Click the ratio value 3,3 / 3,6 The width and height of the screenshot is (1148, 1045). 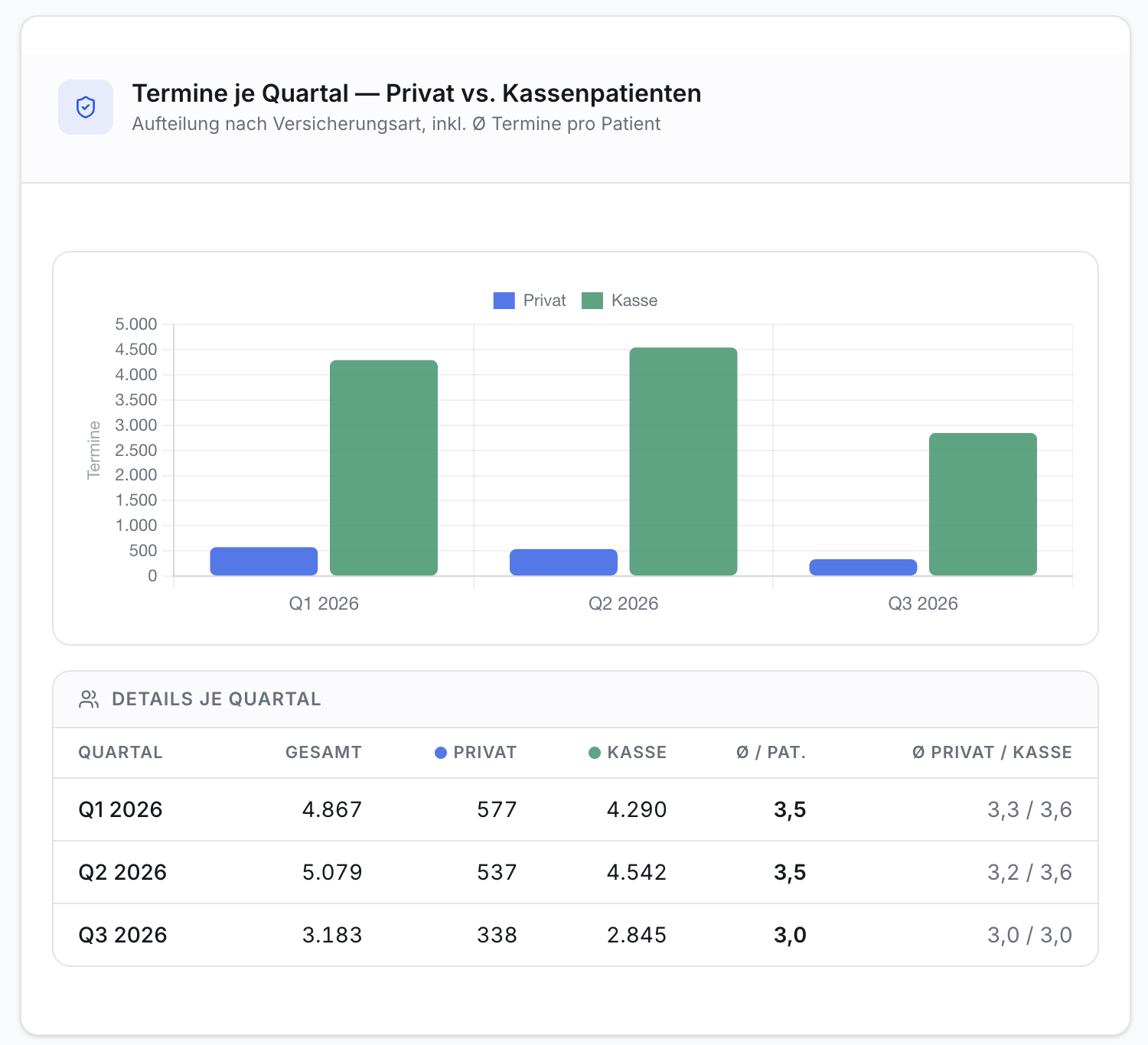[x=1029, y=809]
